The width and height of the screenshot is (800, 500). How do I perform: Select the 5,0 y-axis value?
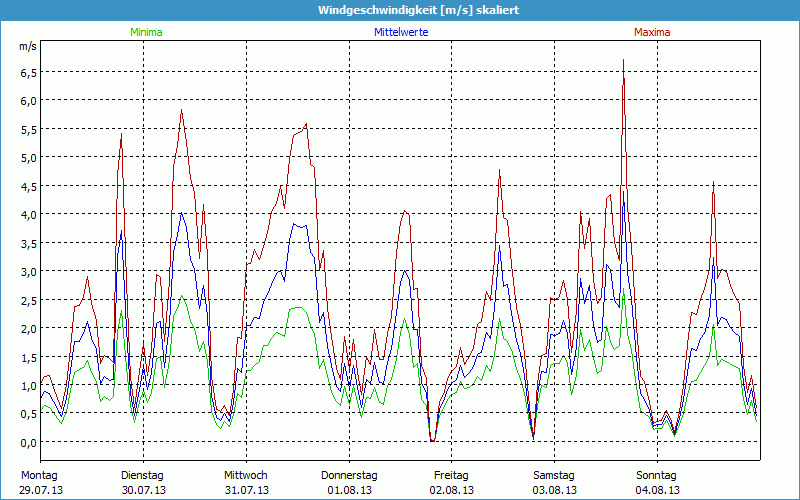tap(29, 158)
